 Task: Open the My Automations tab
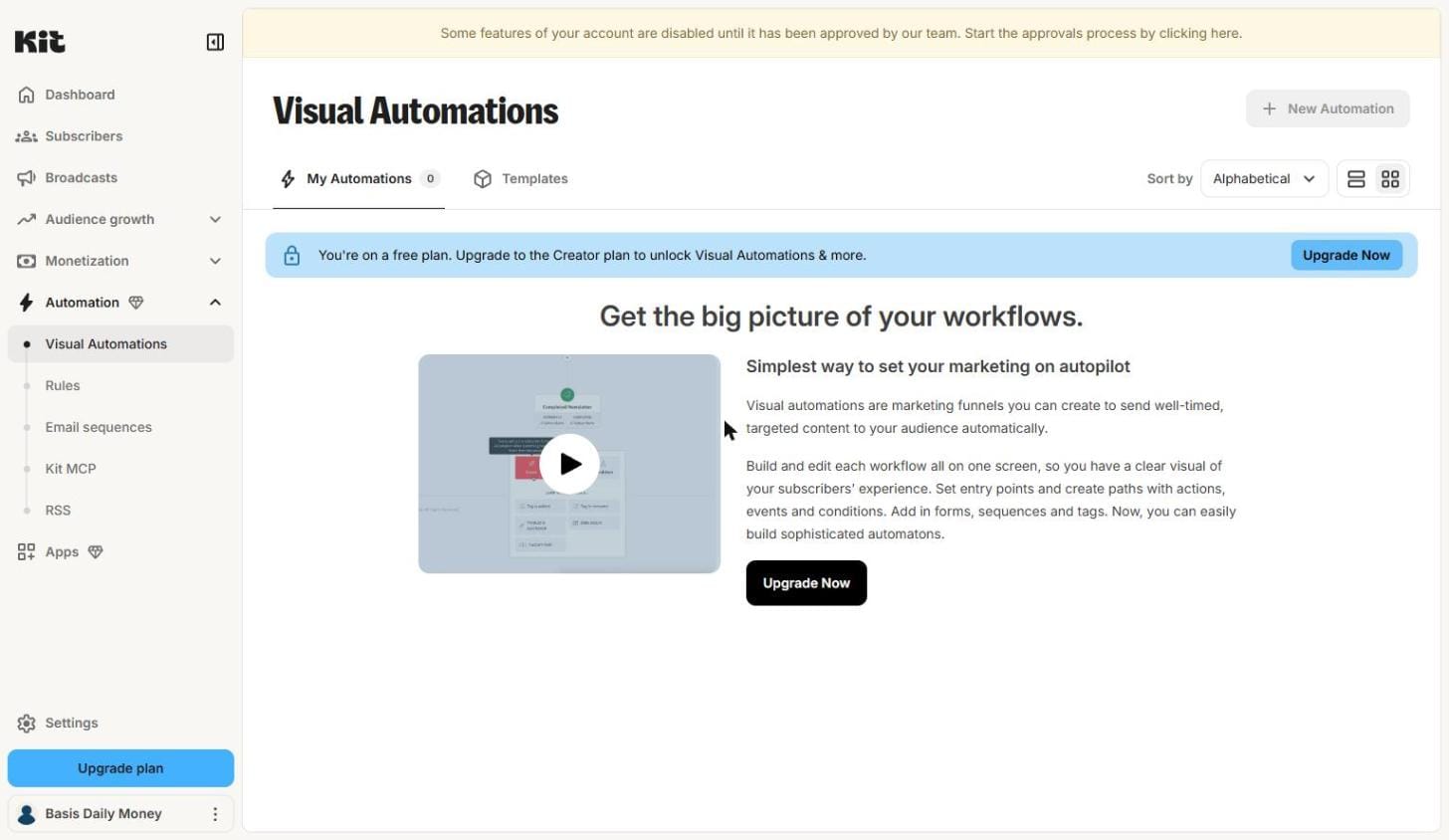click(x=358, y=179)
